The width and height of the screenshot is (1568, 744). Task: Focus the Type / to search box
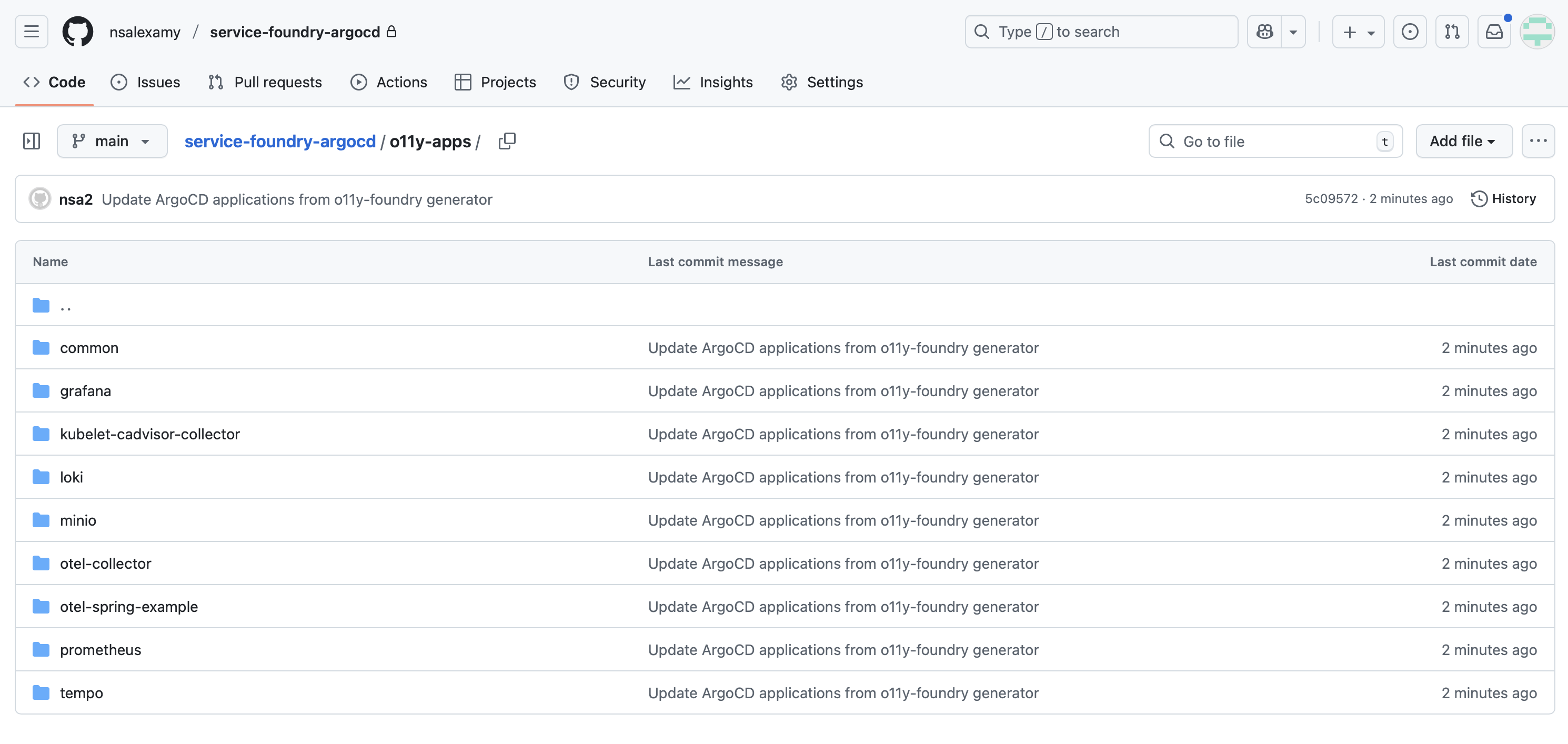pyautogui.click(x=1101, y=32)
